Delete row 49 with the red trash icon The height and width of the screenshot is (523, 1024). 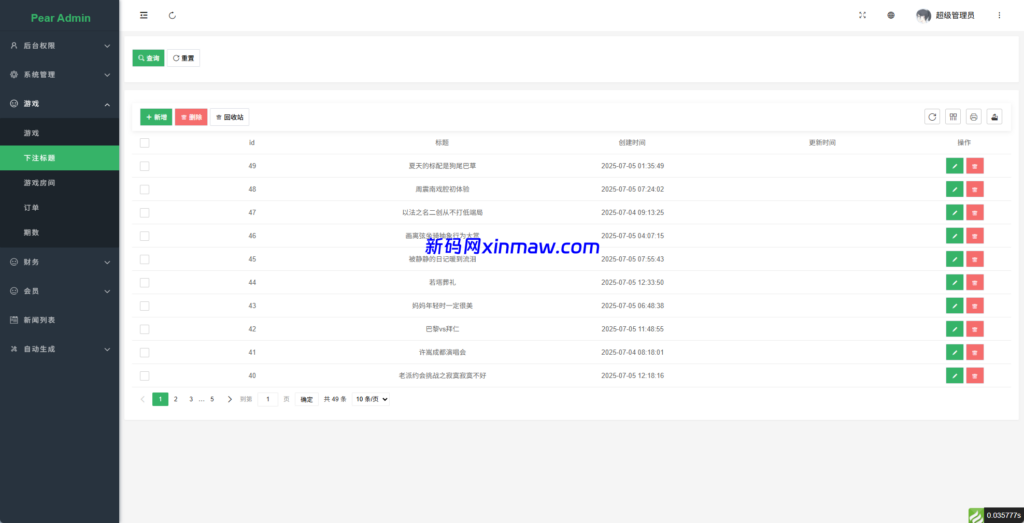(975, 166)
